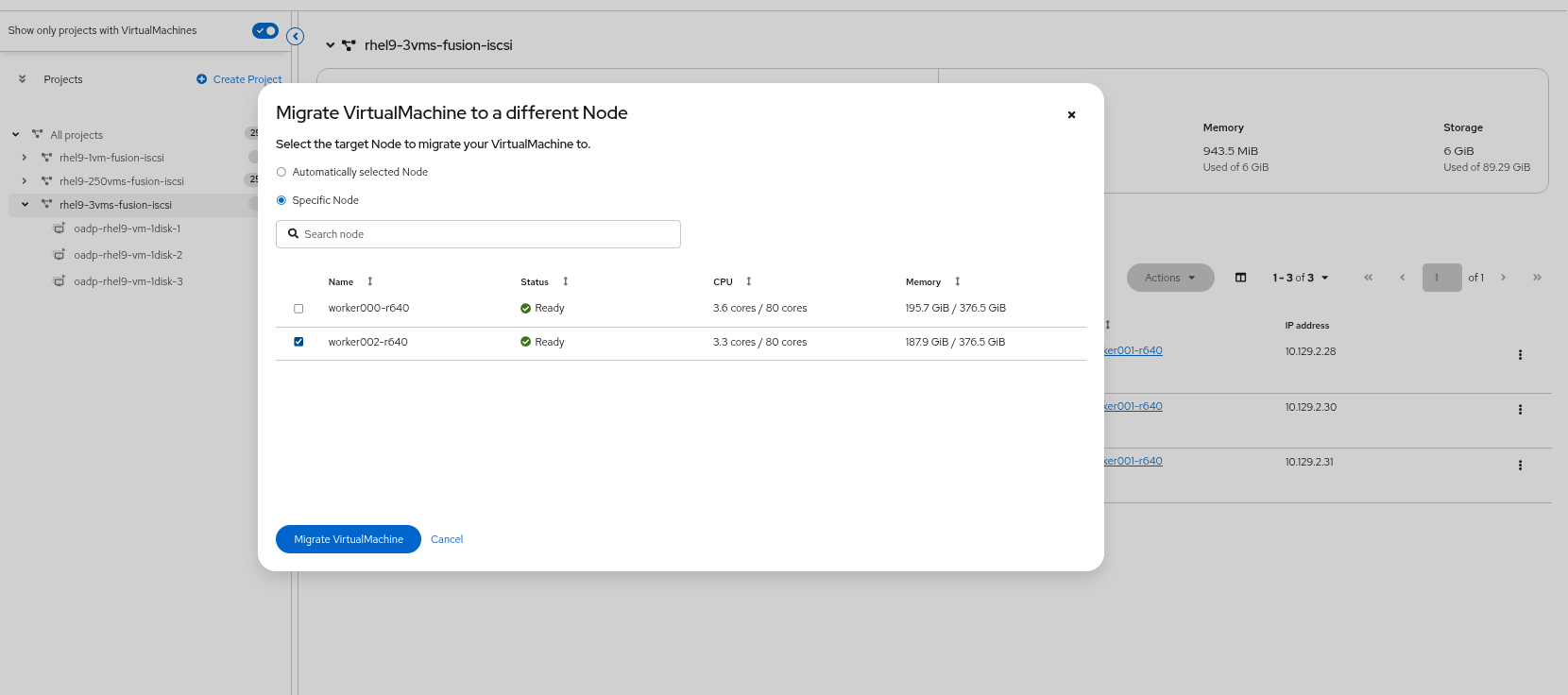Image resolution: width=1568 pixels, height=695 pixels.
Task: Select the Automatically selected Node option
Action: coord(281,172)
